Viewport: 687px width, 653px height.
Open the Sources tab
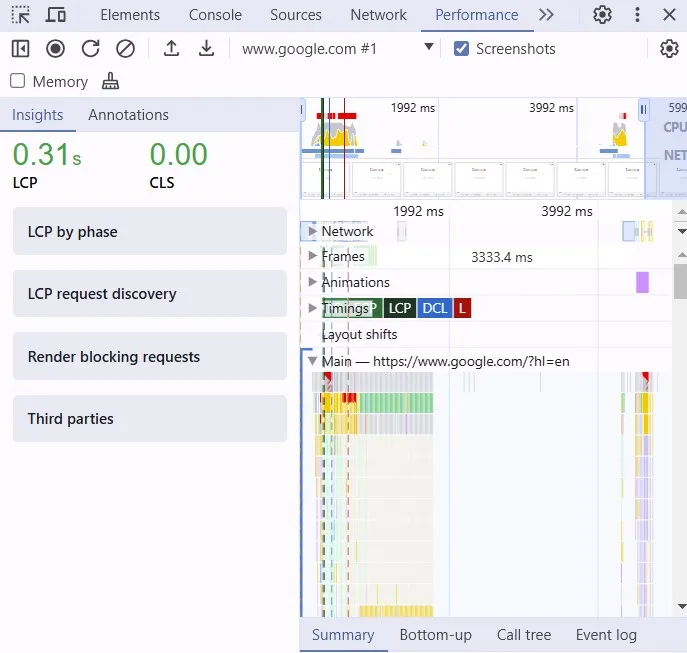(296, 15)
